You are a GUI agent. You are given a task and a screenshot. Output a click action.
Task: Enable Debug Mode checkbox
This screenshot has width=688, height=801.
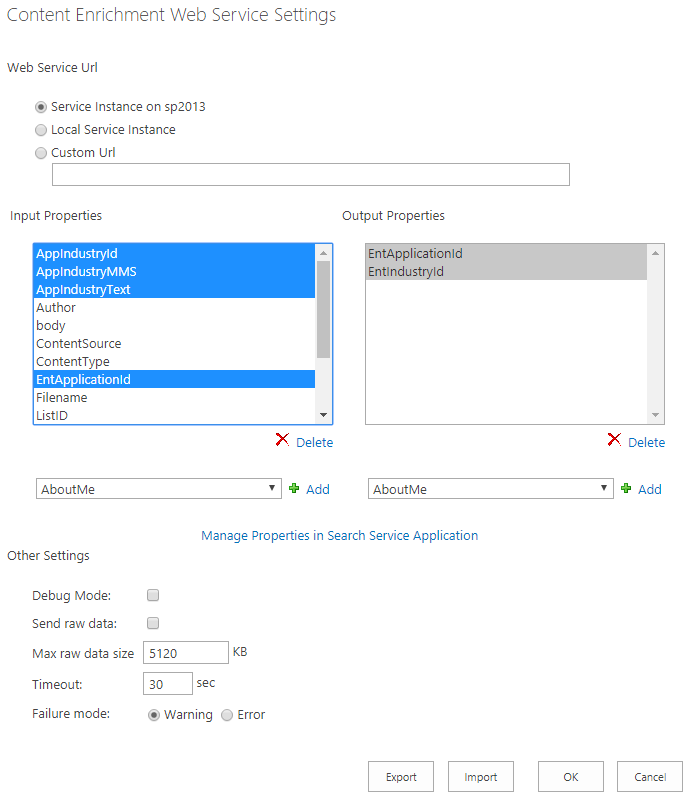tap(153, 595)
